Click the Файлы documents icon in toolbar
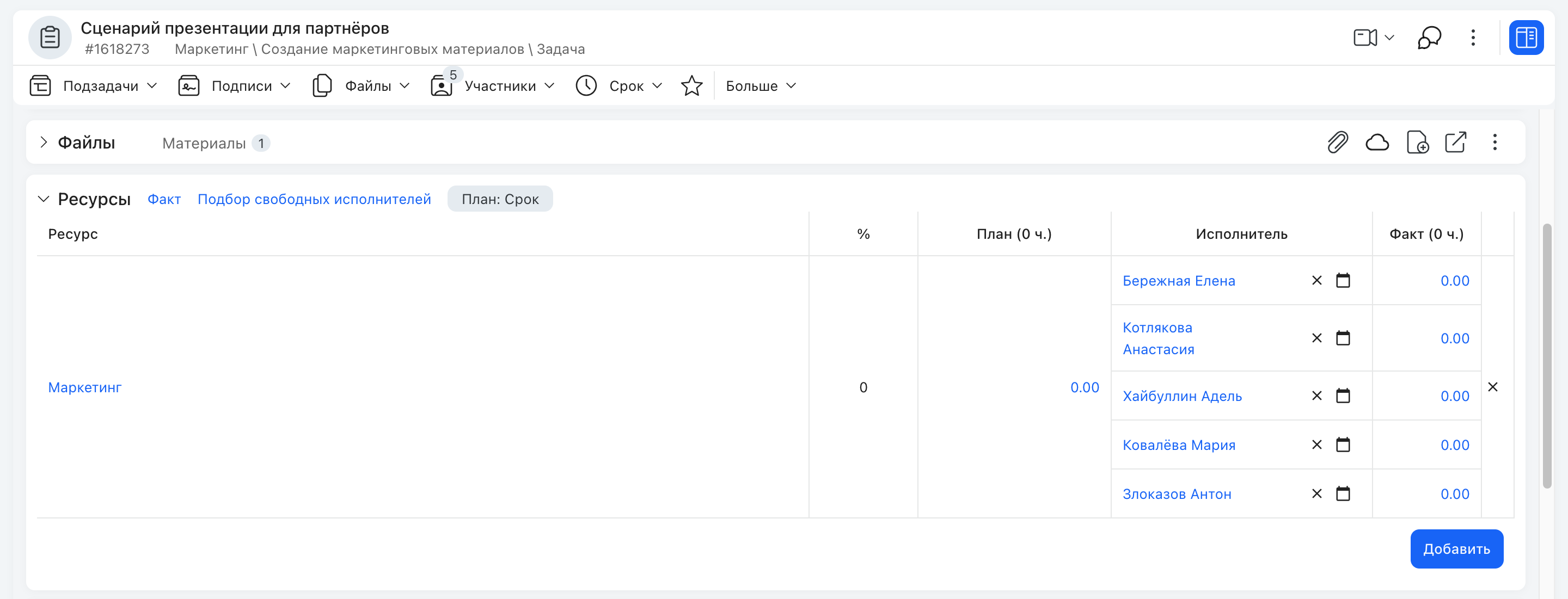The height and width of the screenshot is (599, 1568). tap(322, 86)
